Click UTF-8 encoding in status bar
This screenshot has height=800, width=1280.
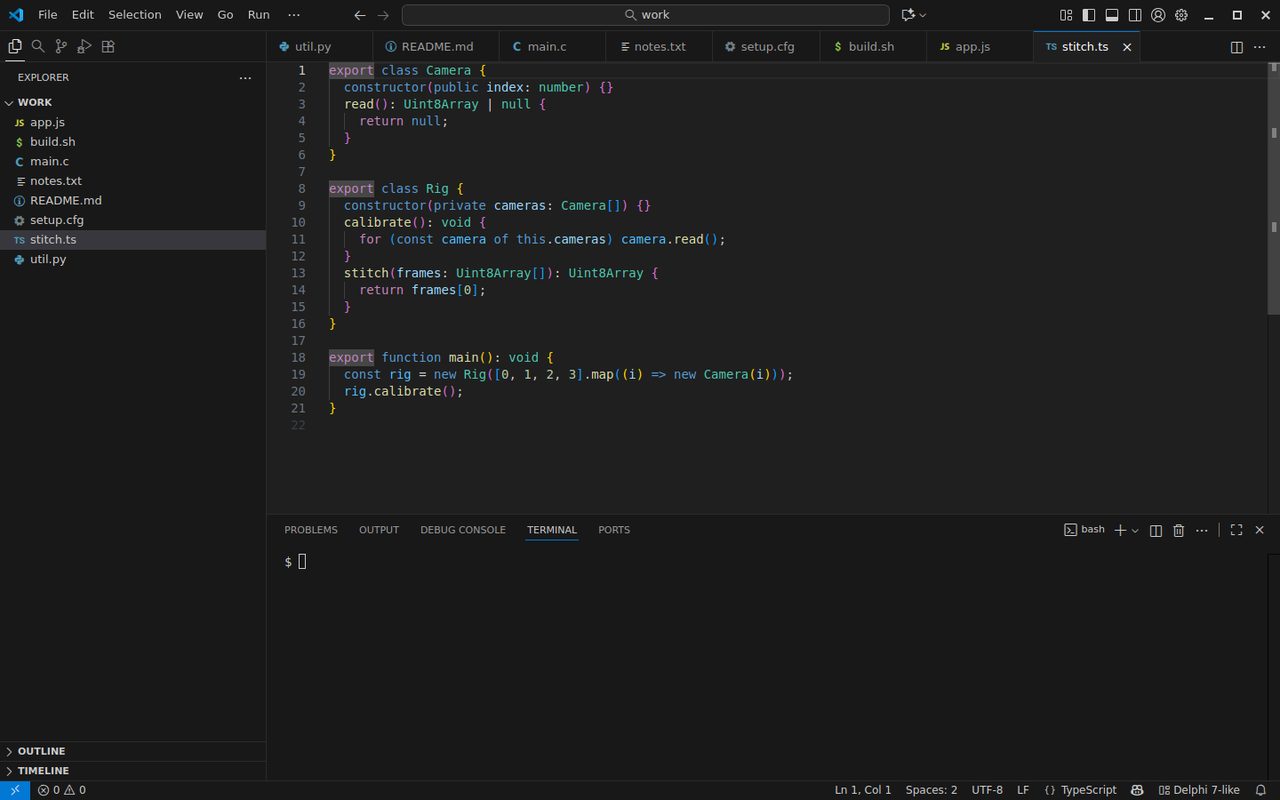tap(987, 790)
